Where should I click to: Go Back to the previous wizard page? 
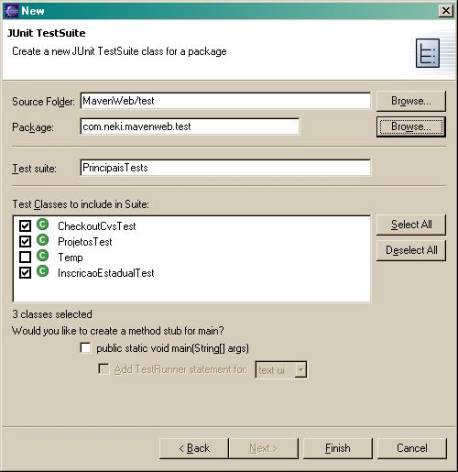(x=194, y=448)
